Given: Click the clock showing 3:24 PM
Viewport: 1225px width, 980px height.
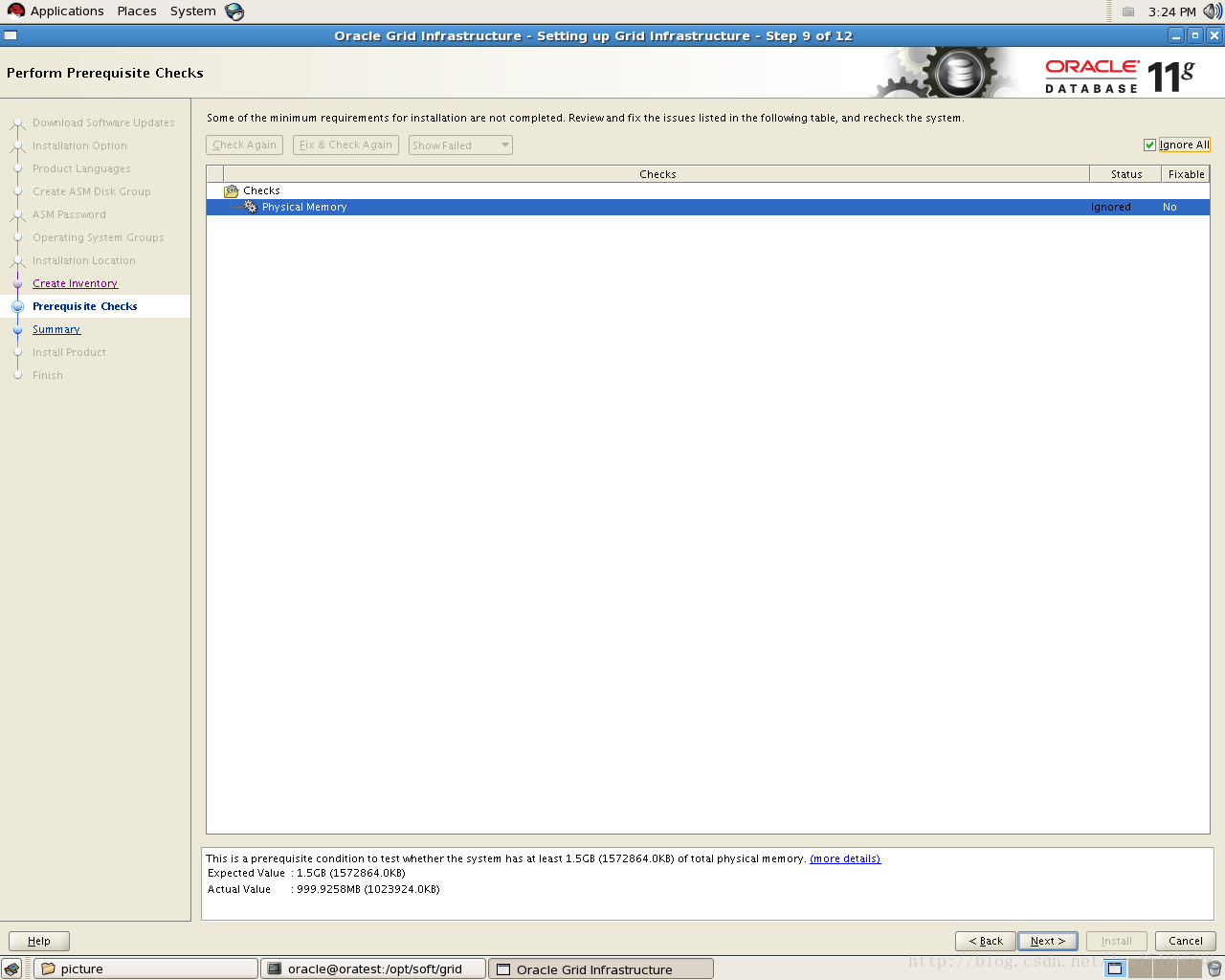Looking at the screenshot, I should (1172, 11).
